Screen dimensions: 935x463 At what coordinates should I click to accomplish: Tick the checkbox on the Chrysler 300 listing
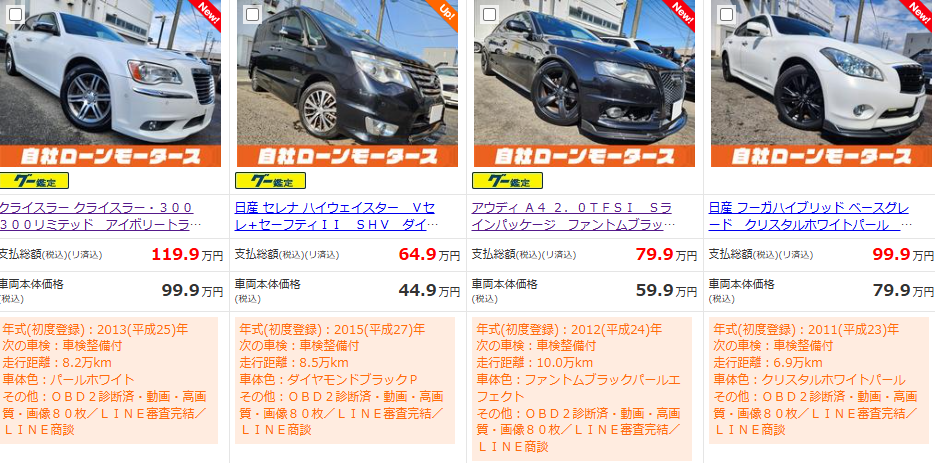point(15,14)
